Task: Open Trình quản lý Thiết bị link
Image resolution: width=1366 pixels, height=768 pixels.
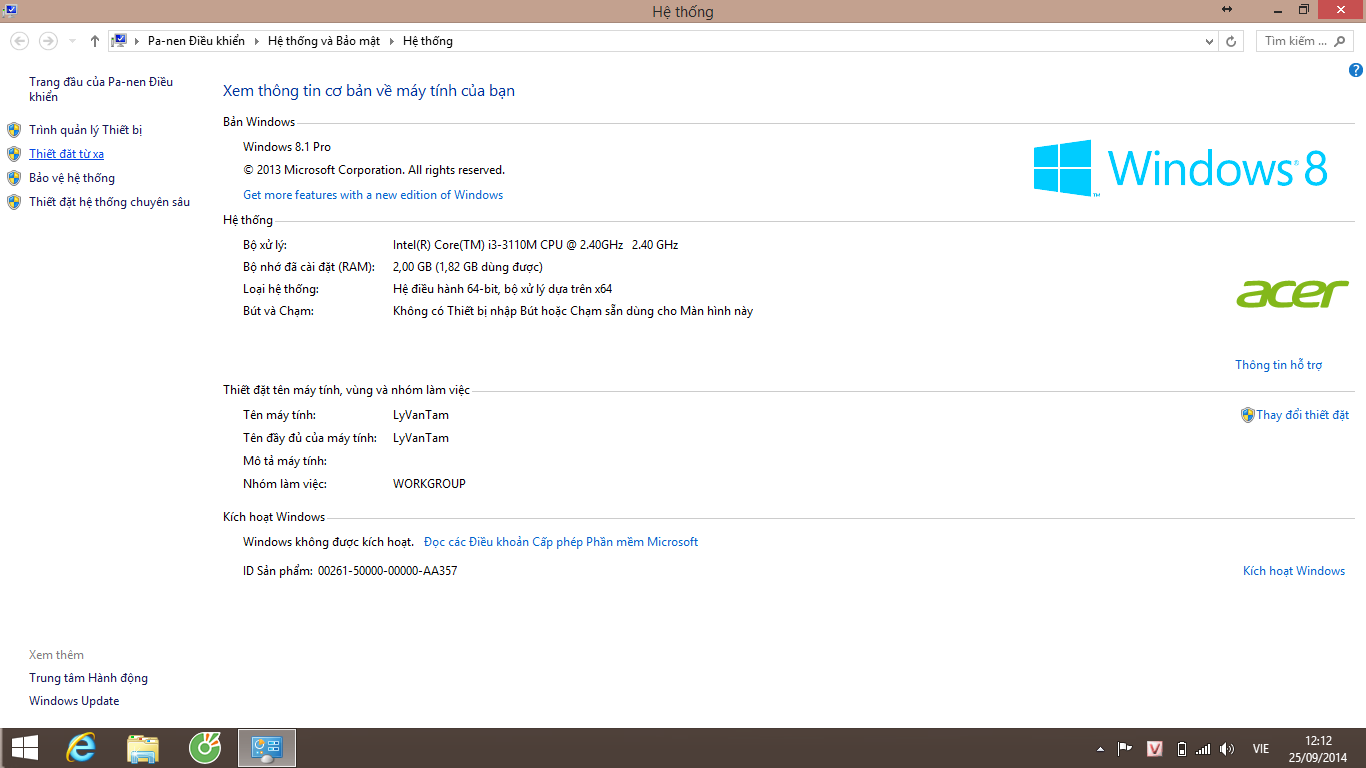Action: 86,130
